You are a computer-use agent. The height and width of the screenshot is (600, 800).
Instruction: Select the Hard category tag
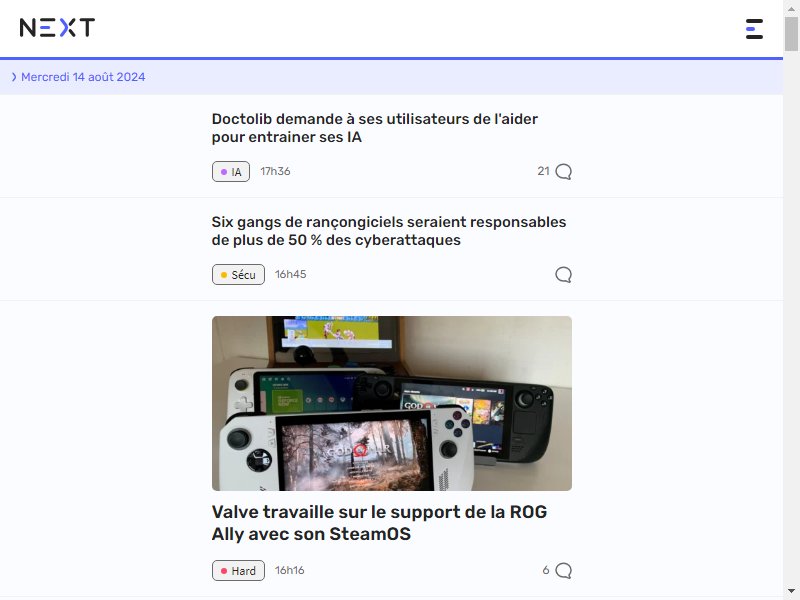click(x=238, y=570)
